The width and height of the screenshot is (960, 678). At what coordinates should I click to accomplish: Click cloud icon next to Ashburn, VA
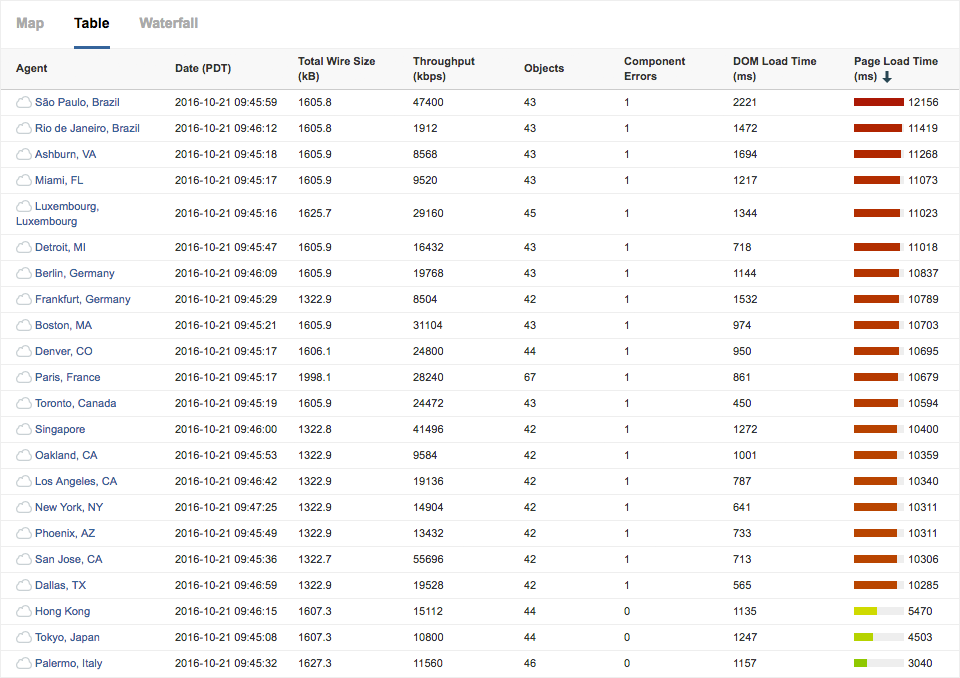click(24, 154)
